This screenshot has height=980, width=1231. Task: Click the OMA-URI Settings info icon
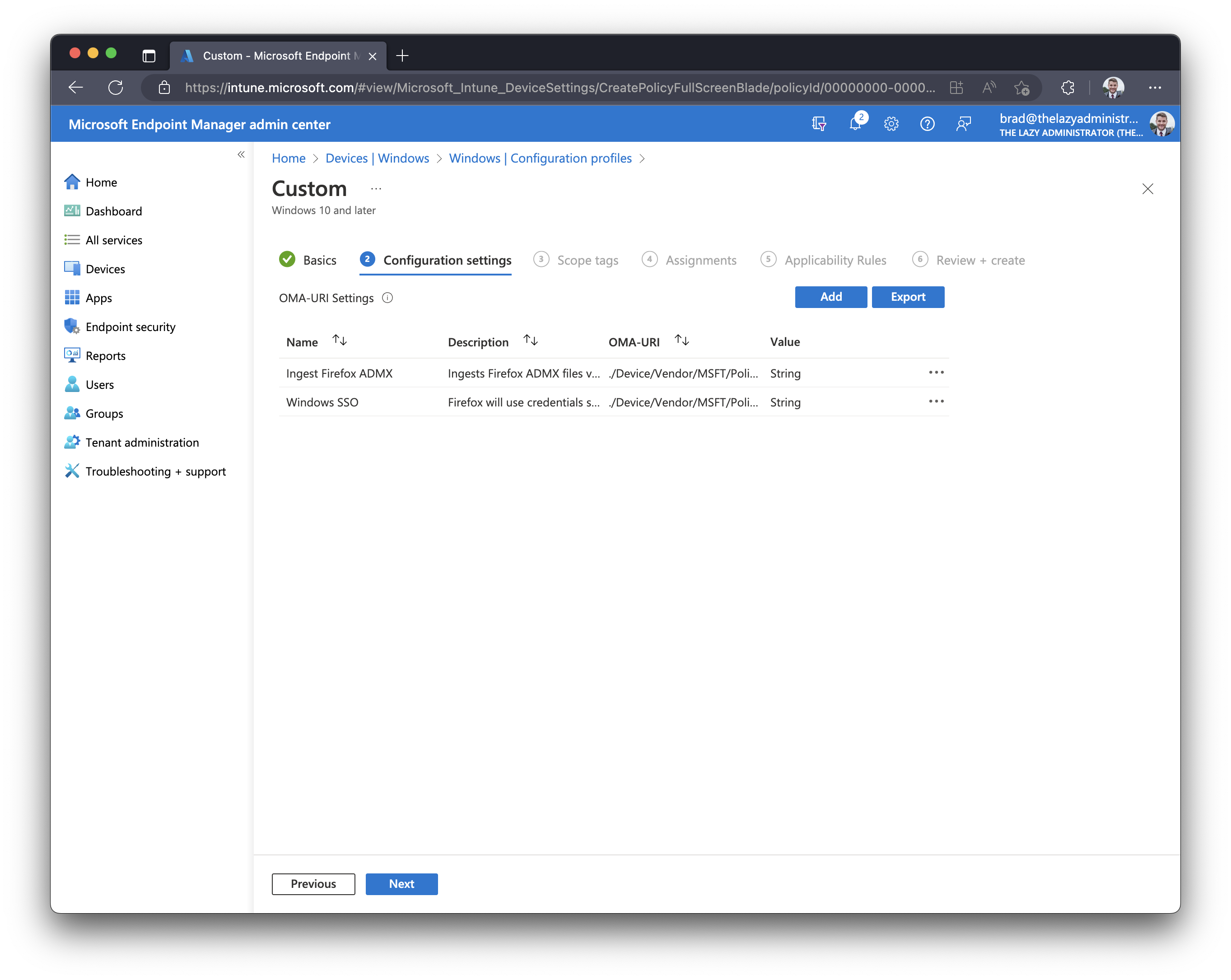(x=387, y=298)
